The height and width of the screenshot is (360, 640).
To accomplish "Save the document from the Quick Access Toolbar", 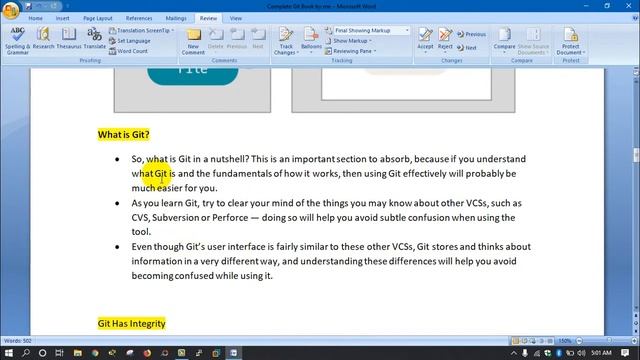I will tap(29, 6).
